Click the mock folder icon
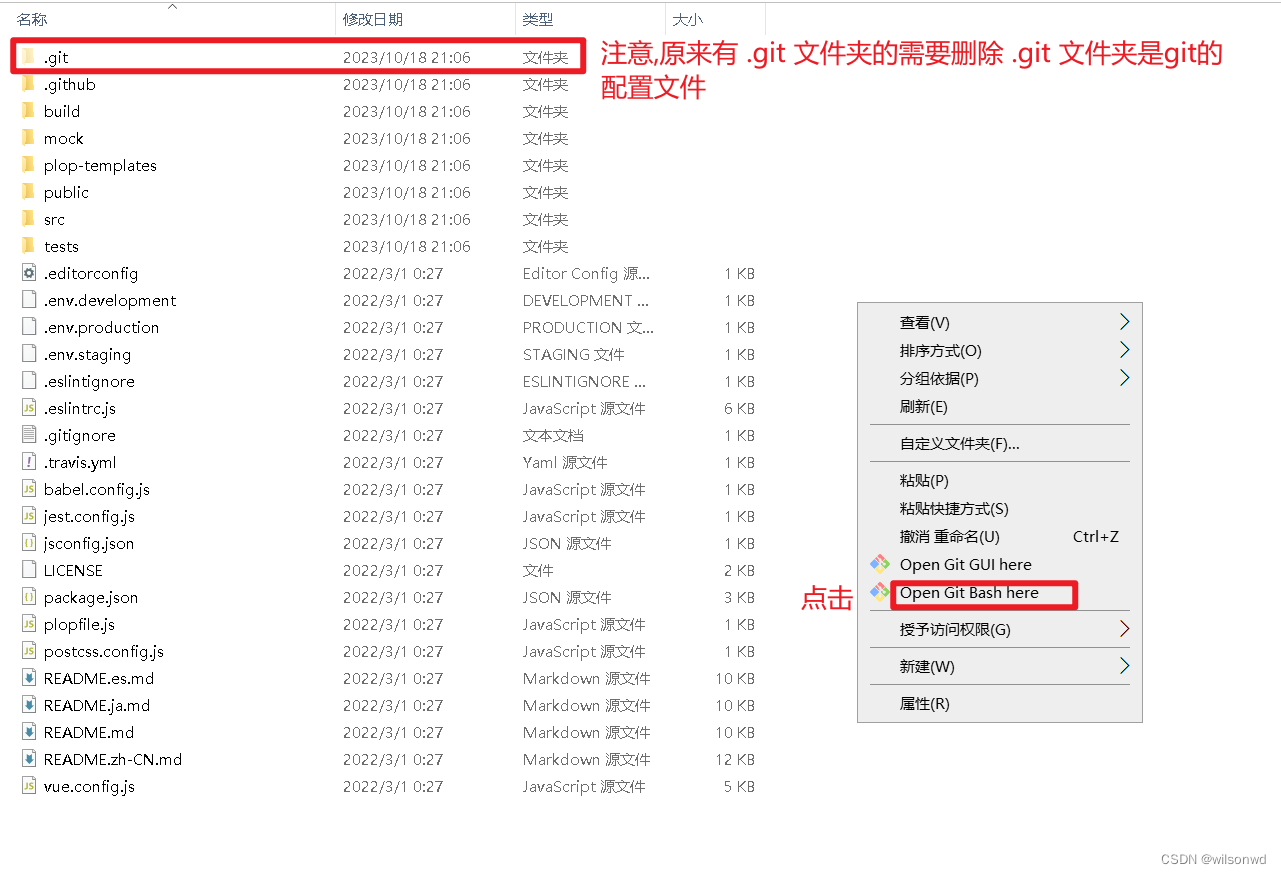The height and width of the screenshot is (874, 1281). [x=28, y=138]
